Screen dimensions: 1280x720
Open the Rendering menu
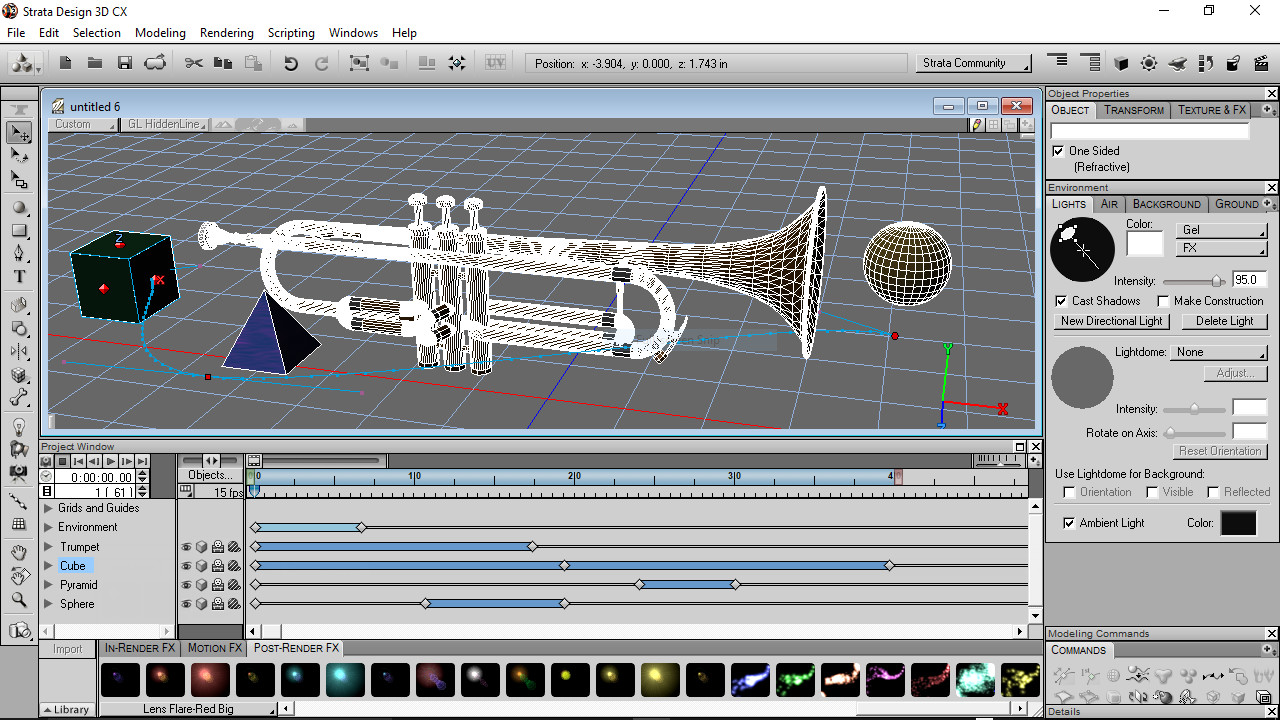click(x=227, y=32)
